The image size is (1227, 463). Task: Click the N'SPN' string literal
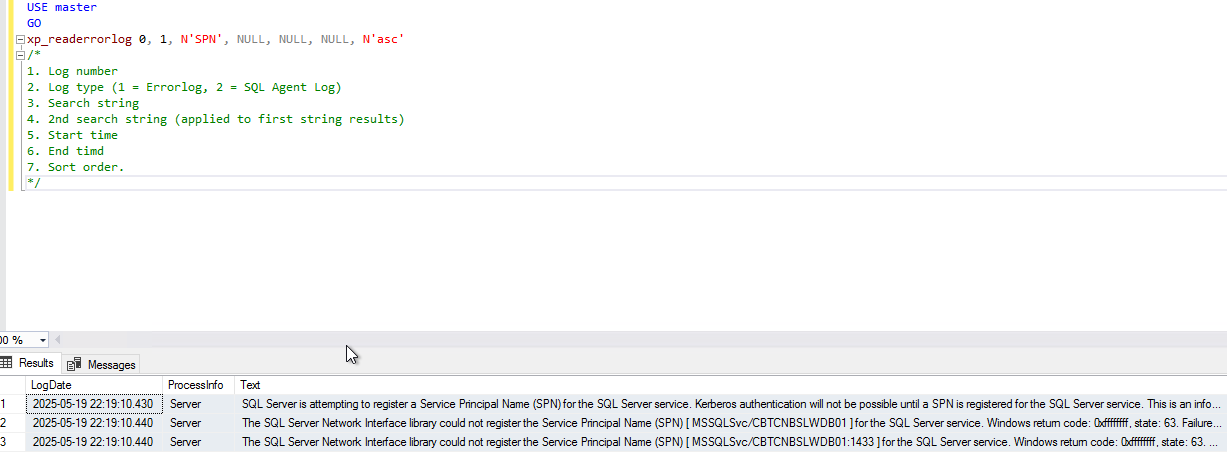tap(204, 39)
